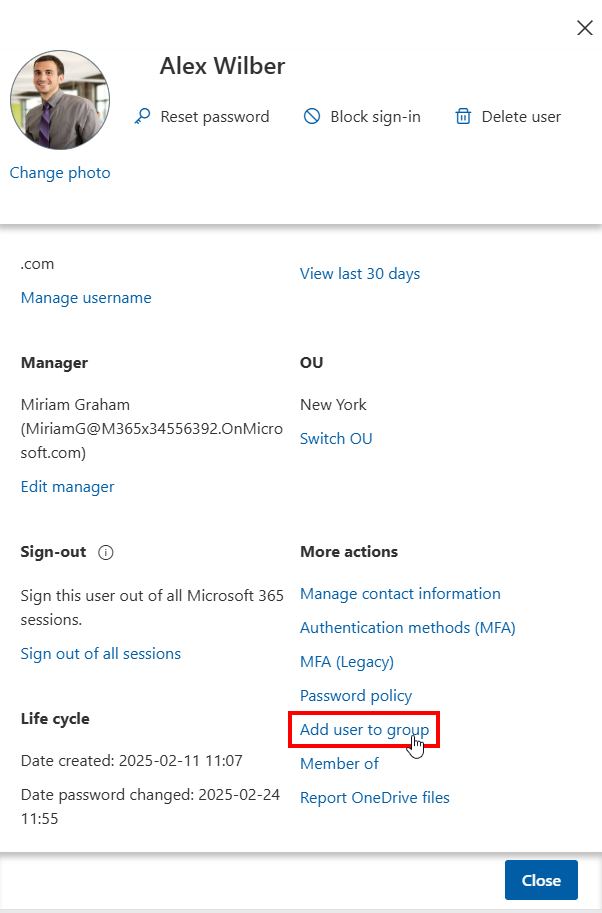Screen dimensions: 602x913
Task: Open the Change photo link
Action: [x=60, y=173]
